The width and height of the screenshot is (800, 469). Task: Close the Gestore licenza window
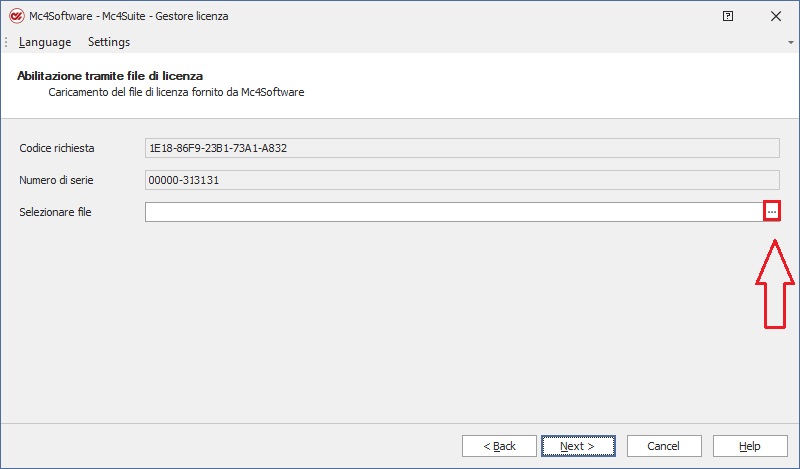pos(775,16)
